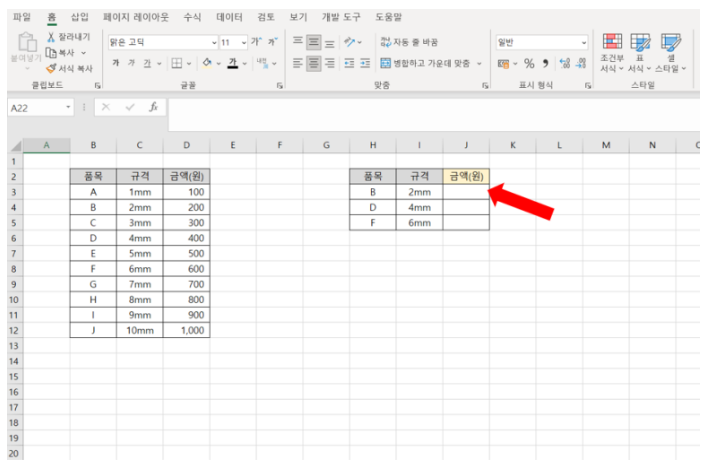Viewport: 710px width, 468px height.
Task: Toggle middle vertical alignment
Action: click(313, 42)
